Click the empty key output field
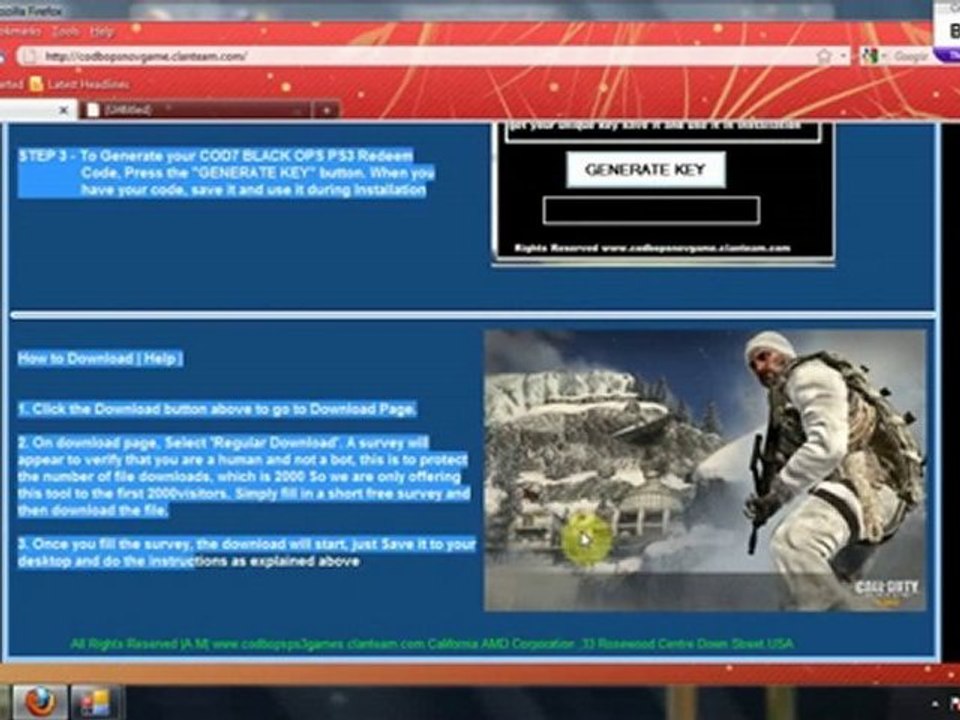Image resolution: width=960 pixels, height=720 pixels. pos(651,211)
